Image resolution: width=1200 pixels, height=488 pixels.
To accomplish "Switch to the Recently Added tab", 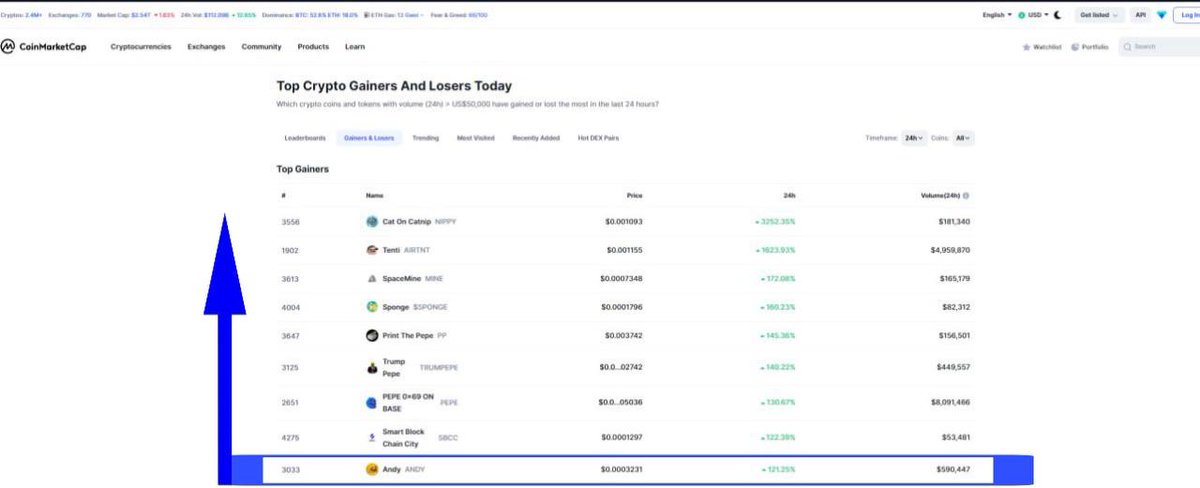I will [x=536, y=138].
